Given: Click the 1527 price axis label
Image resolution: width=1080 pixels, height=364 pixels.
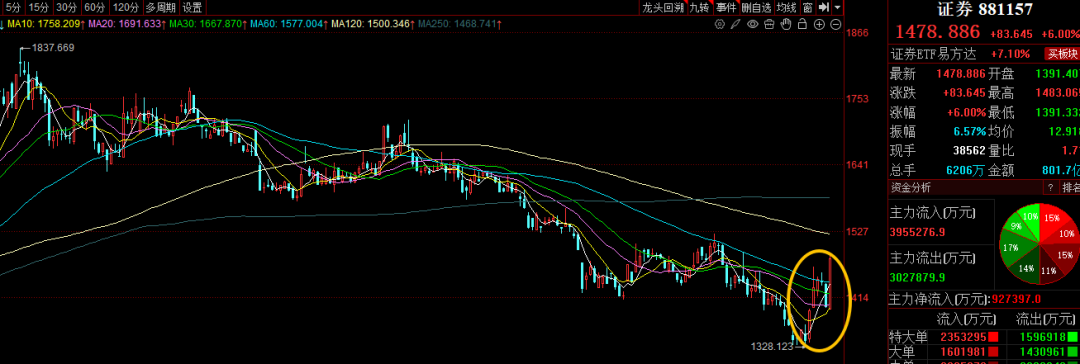Looking at the screenshot, I should coord(859,232).
